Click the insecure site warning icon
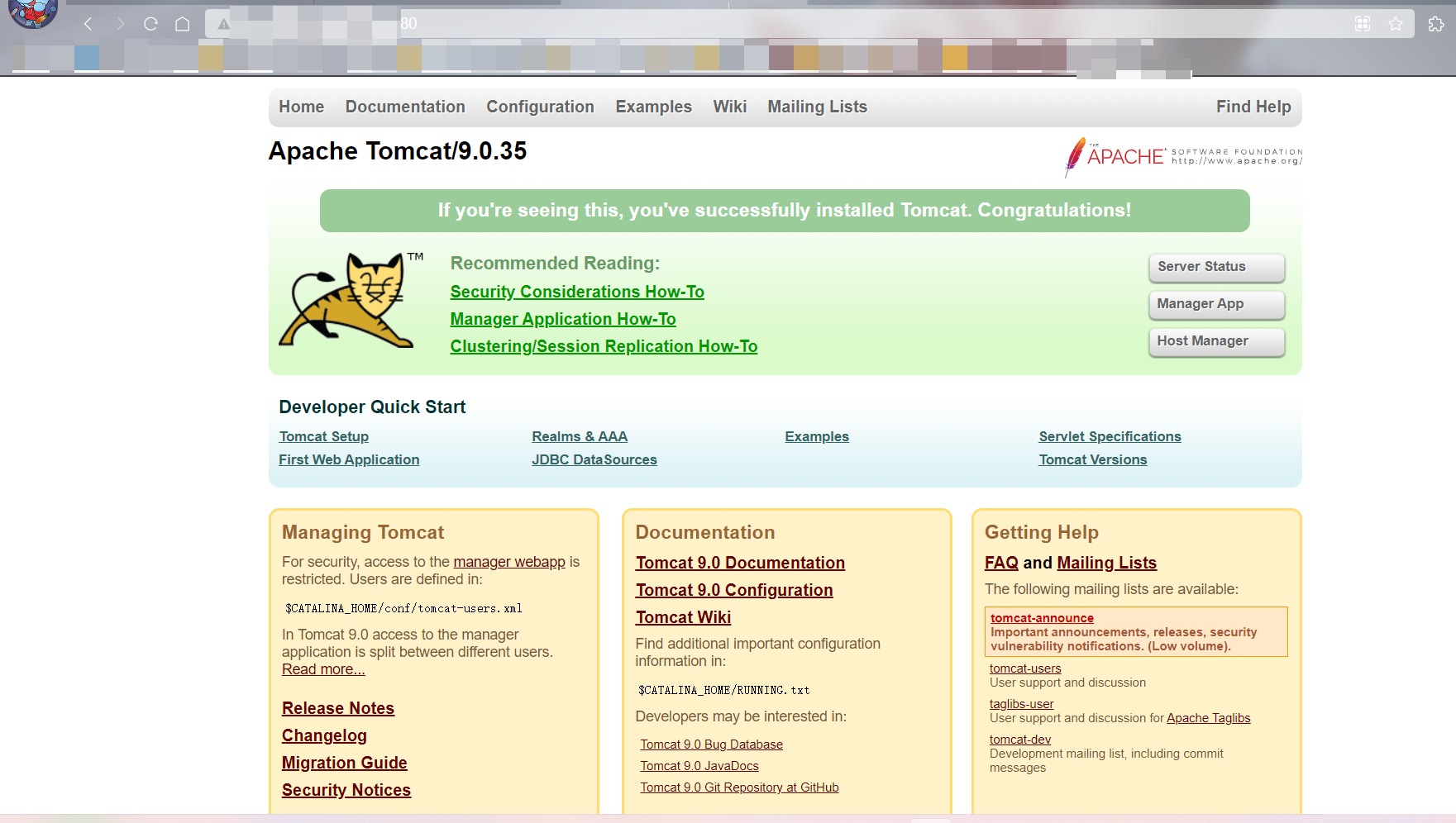This screenshot has height=823, width=1456. click(x=223, y=24)
